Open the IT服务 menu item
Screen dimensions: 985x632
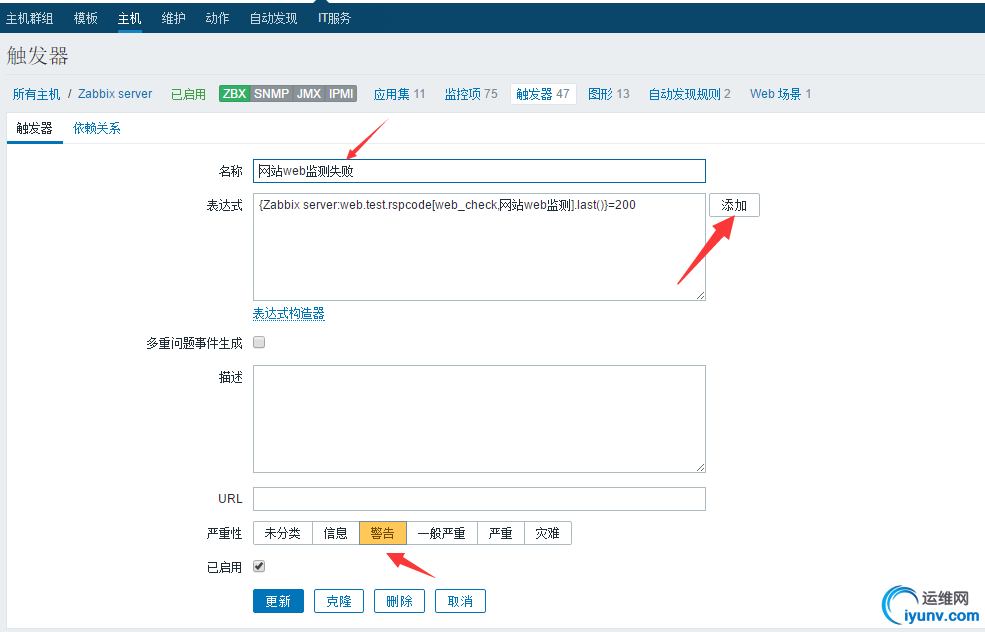click(x=334, y=18)
